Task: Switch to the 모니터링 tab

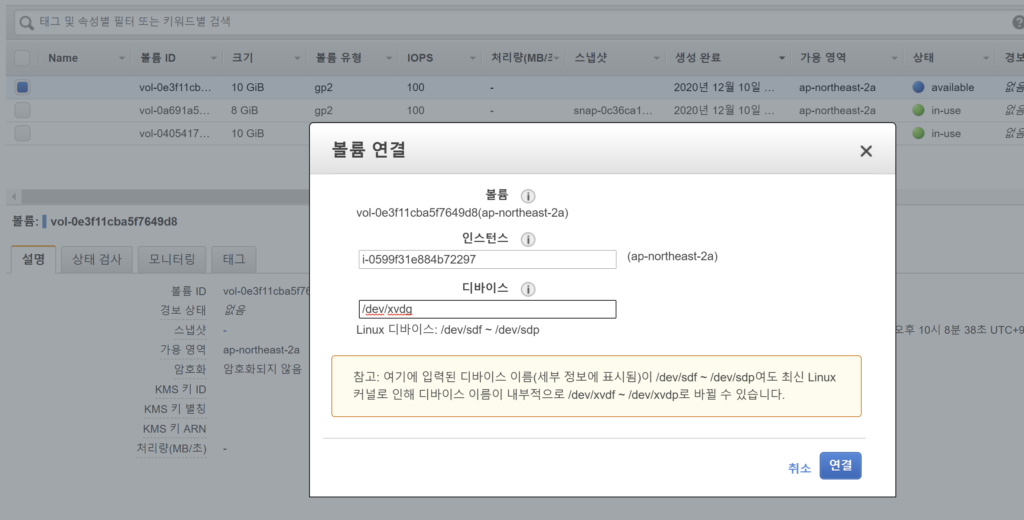Action: point(172,259)
